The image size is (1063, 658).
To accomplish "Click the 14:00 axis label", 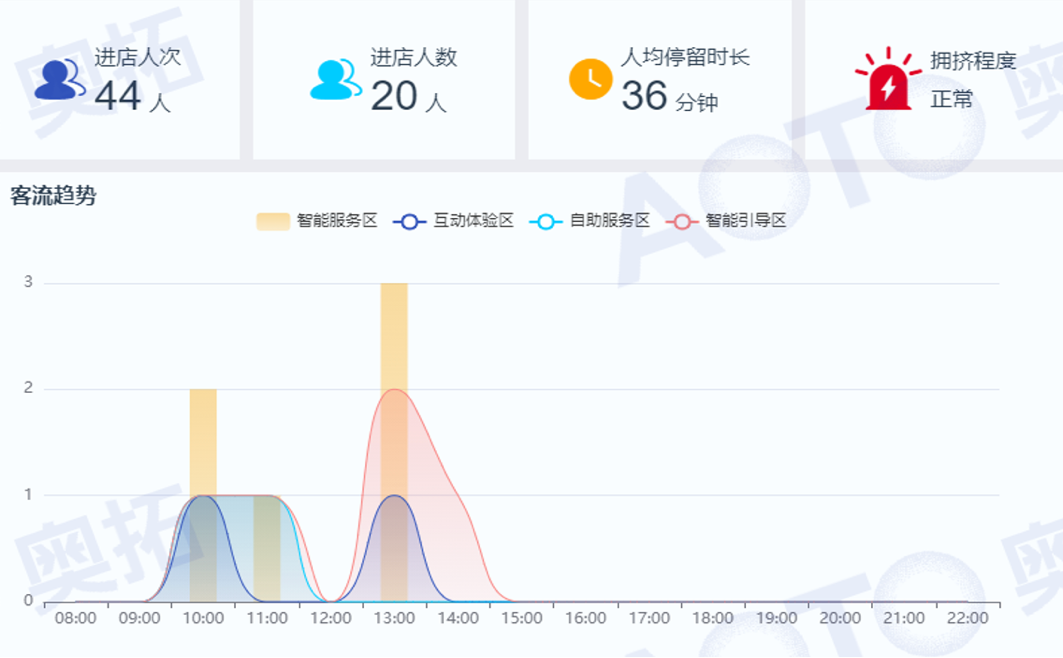I will click(458, 618).
